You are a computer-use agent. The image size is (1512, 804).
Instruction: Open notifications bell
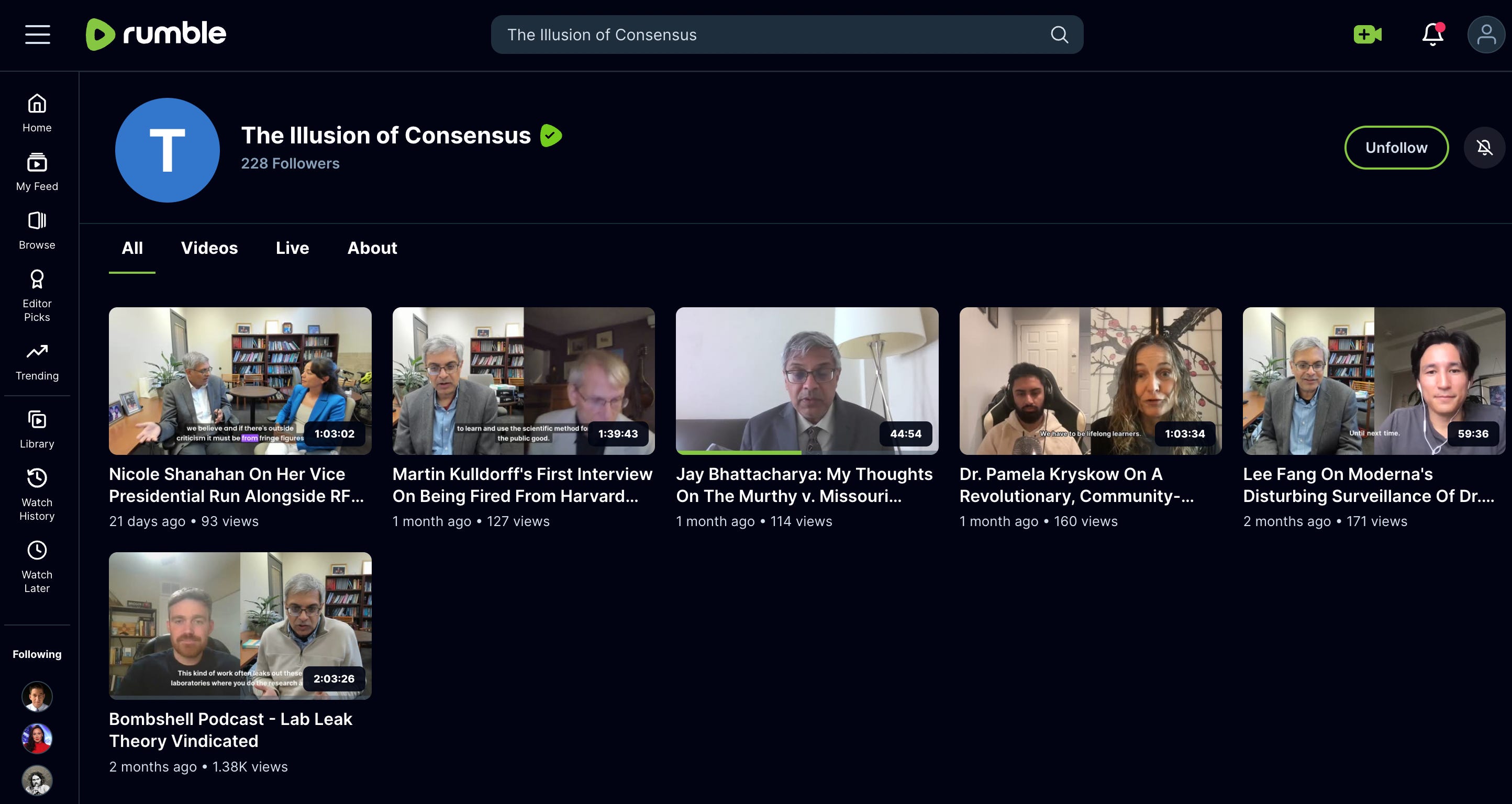(1433, 35)
